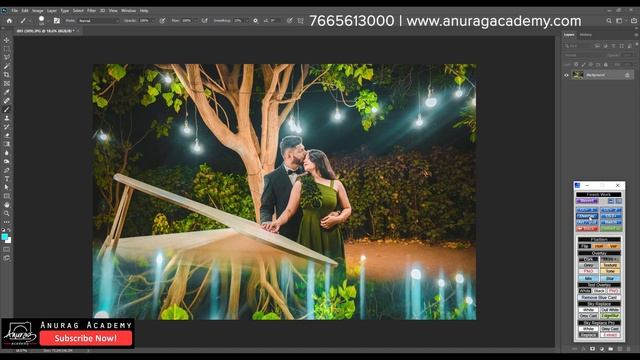
Task: Click Remove Blue Cast button in plugin panel
Action: point(599,298)
